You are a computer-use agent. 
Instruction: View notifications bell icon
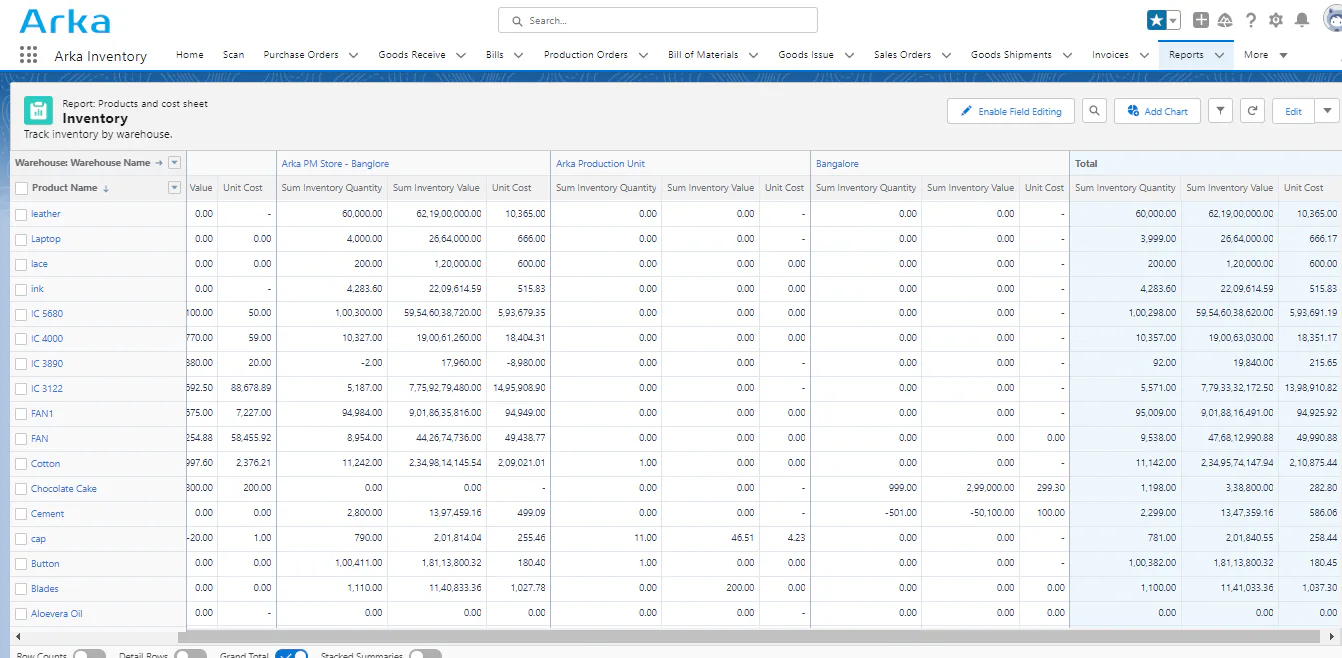click(x=1302, y=20)
